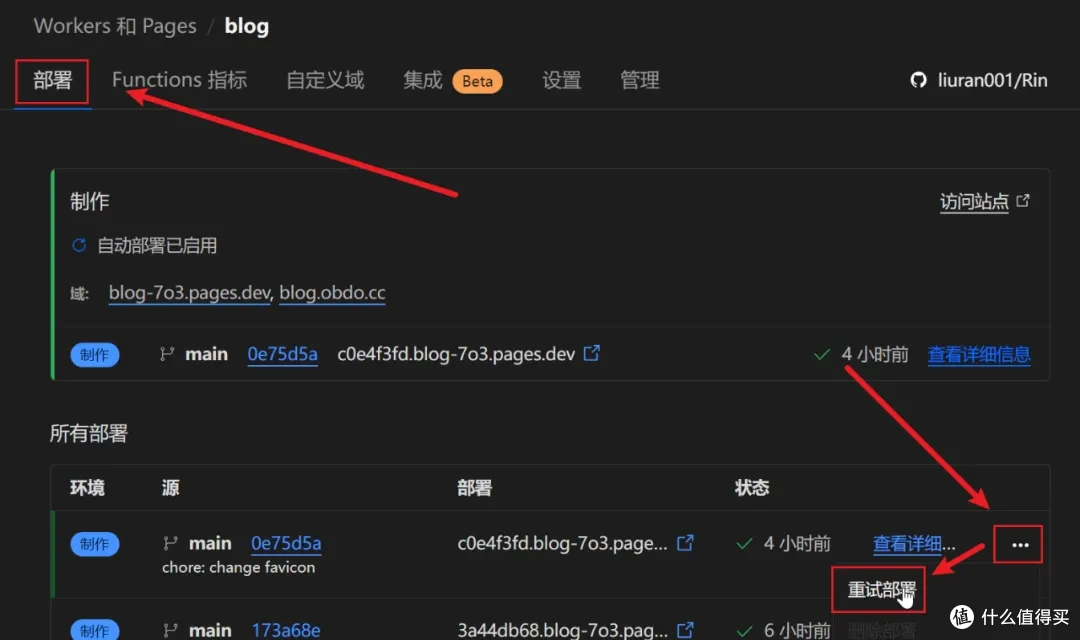
Task: Open external link icon after c0e4f3fd.blog-7o3.pages.dev
Action: click(592, 353)
